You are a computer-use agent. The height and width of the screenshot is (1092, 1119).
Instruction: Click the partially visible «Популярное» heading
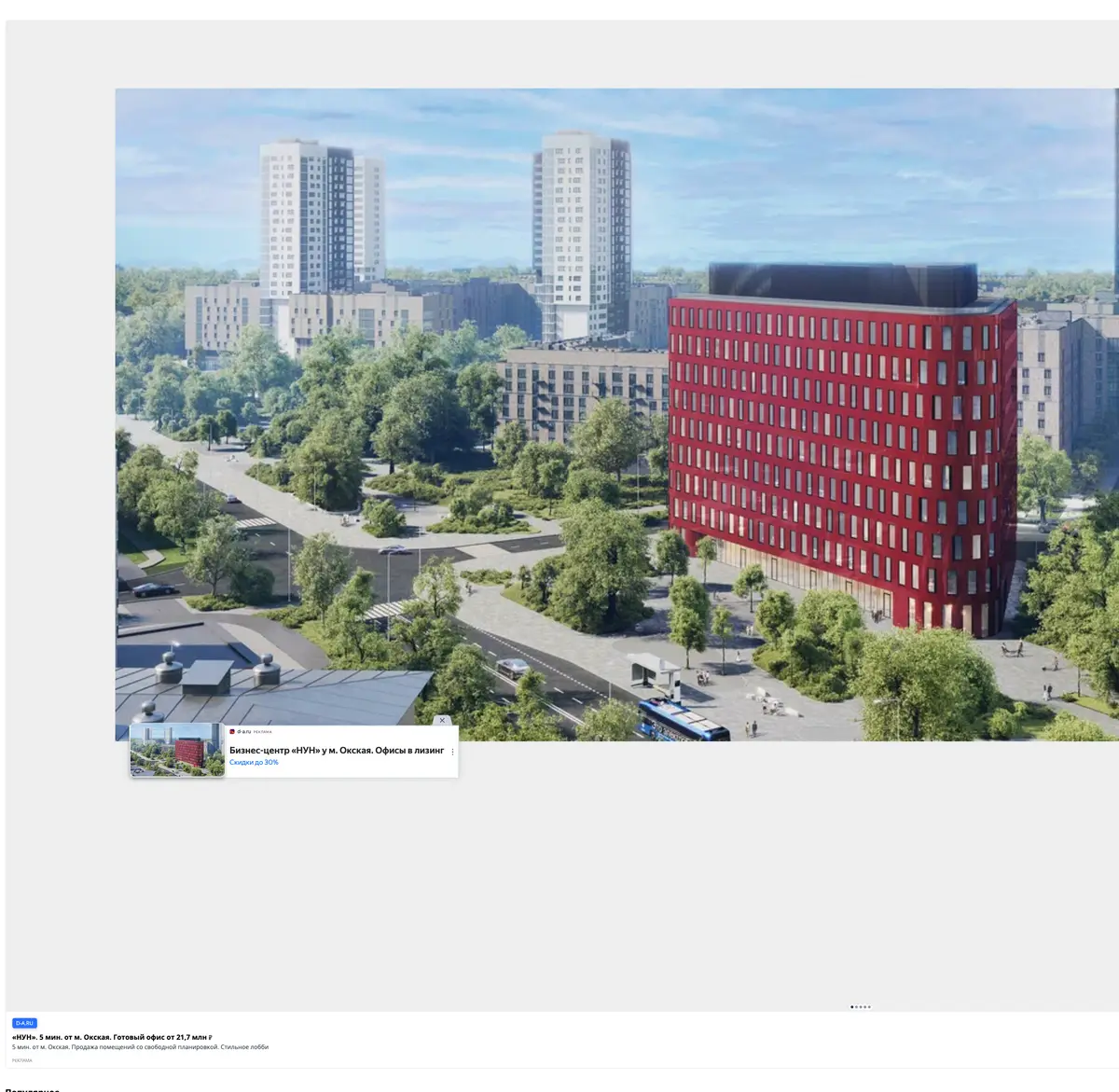tap(32, 1089)
